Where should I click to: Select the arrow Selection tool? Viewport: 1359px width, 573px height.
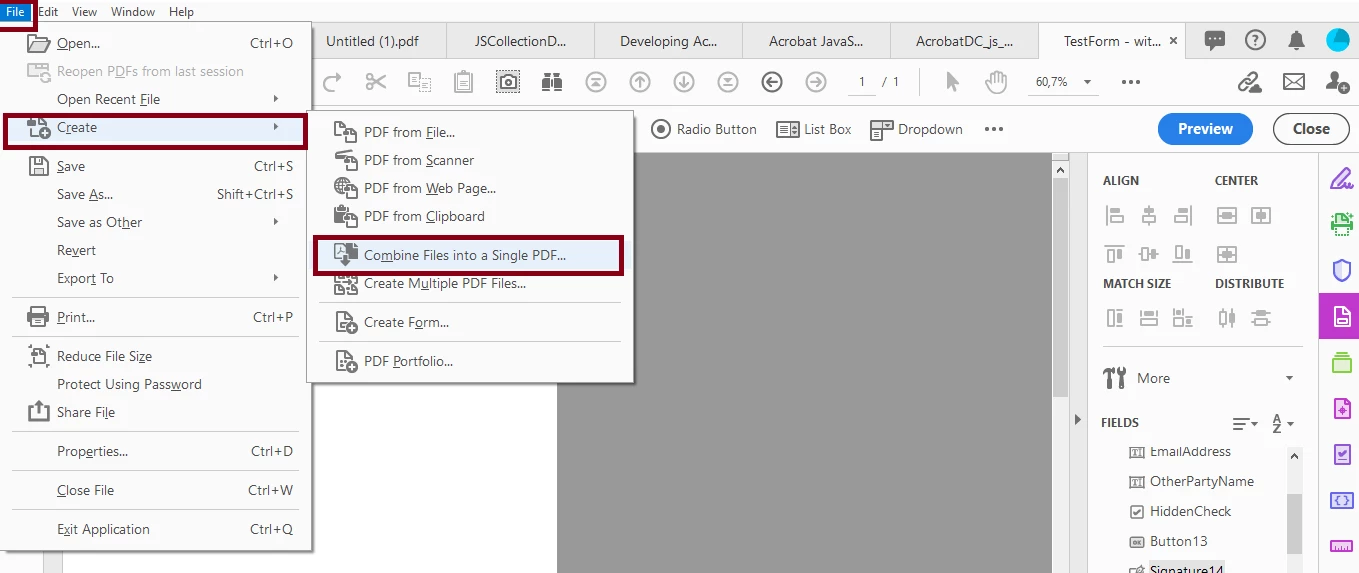952,82
